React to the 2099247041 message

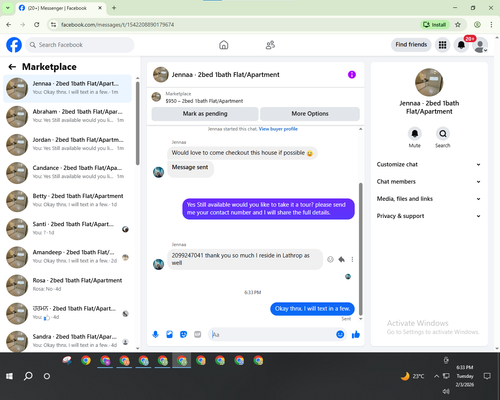330,259
